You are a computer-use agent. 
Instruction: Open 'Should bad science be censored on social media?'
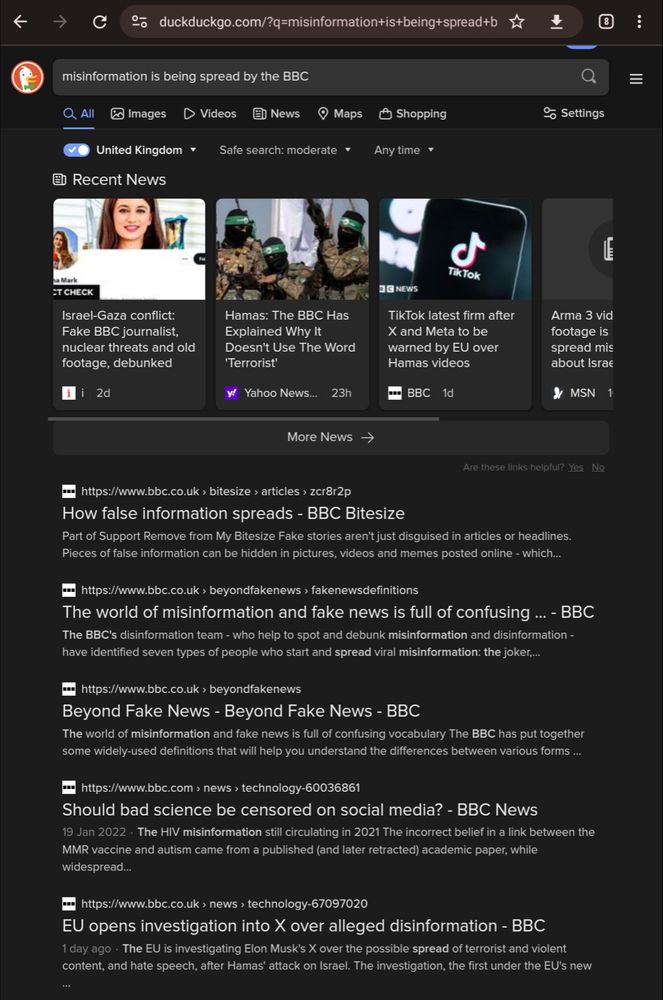(300, 810)
